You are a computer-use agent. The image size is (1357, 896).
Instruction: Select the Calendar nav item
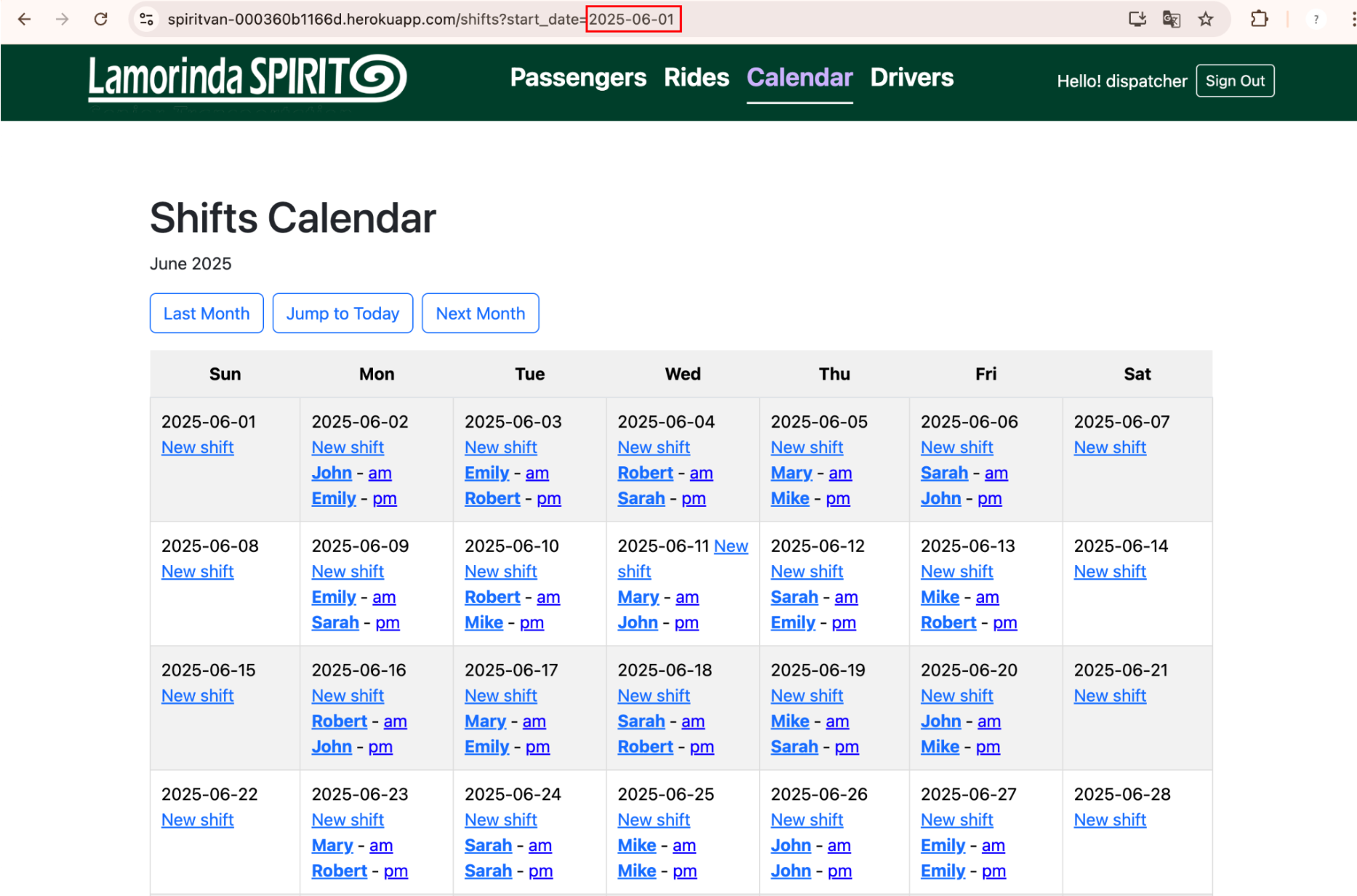799,78
